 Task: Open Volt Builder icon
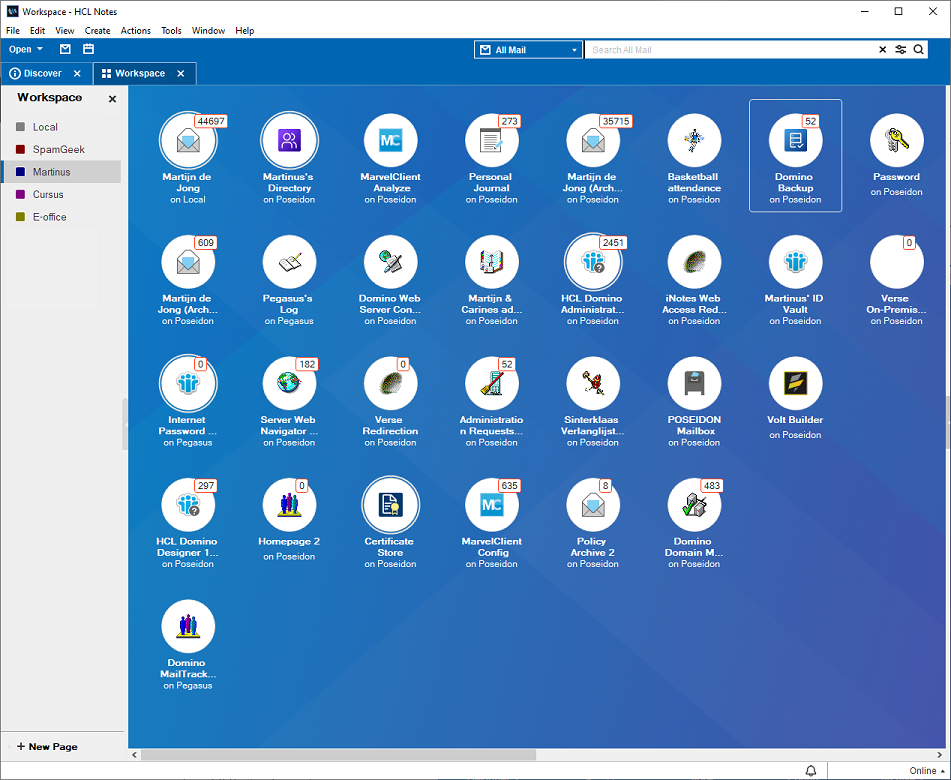pos(796,383)
